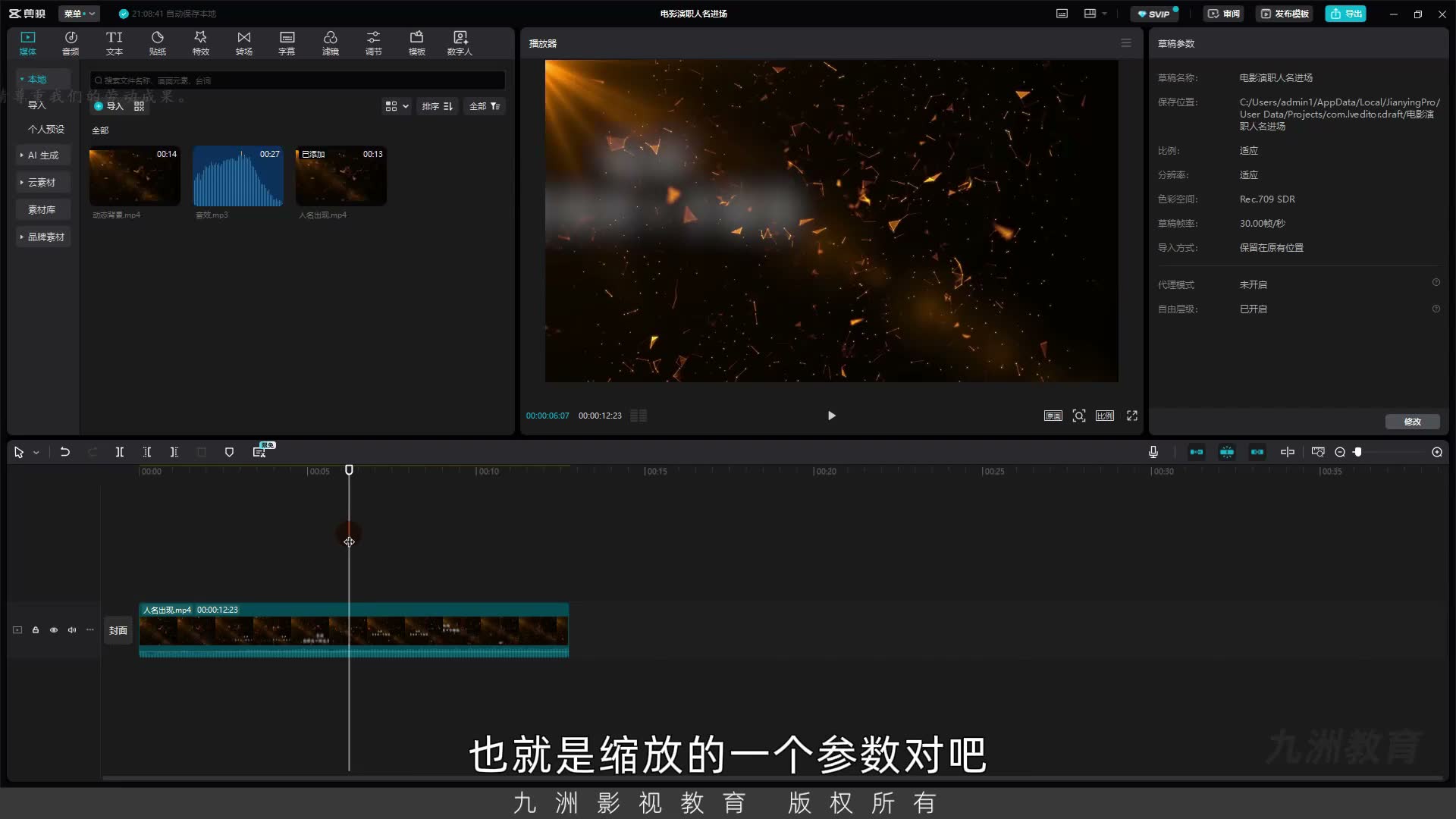
Task: Play the preview video
Action: [x=831, y=416]
